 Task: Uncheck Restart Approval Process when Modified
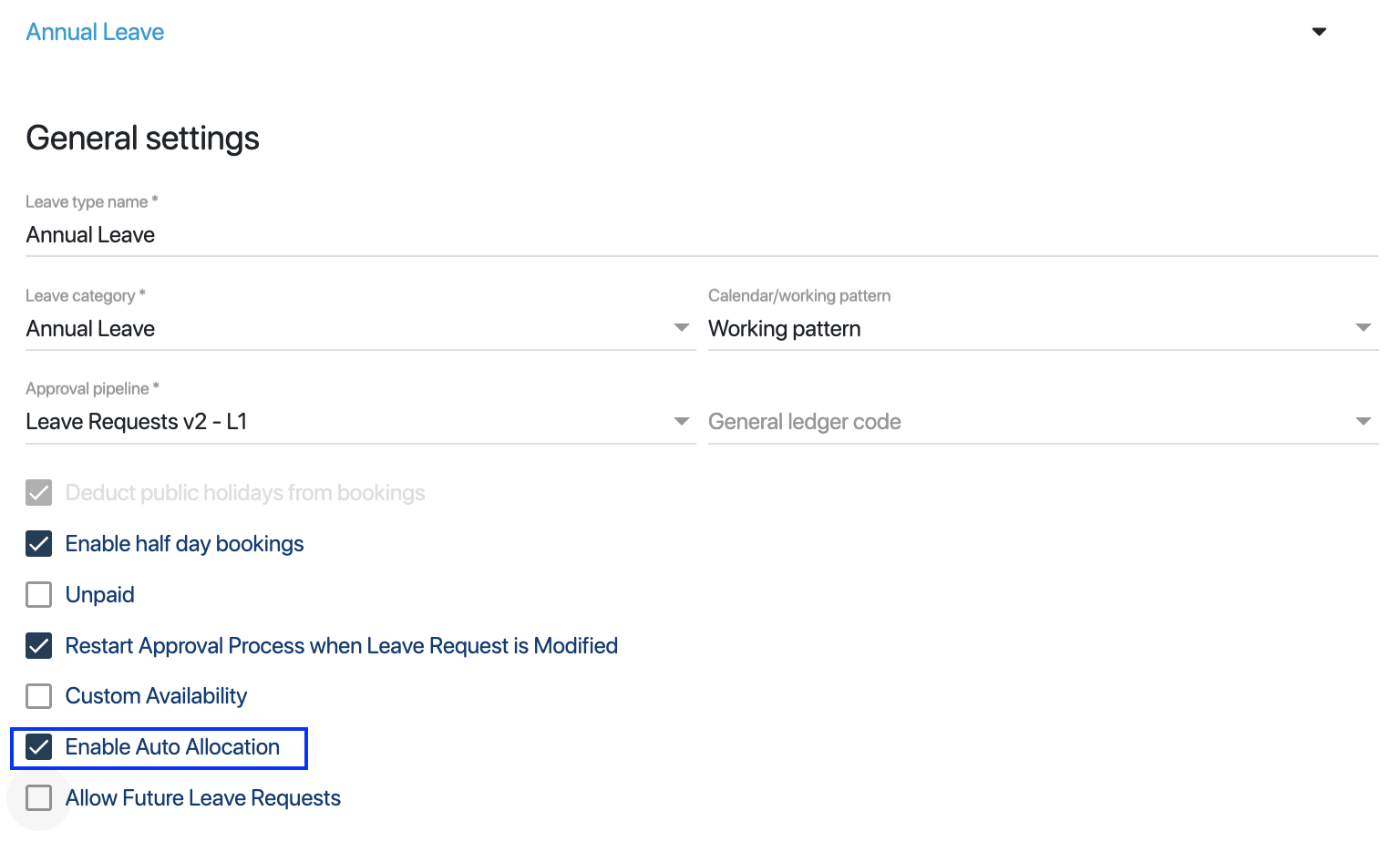point(39,646)
